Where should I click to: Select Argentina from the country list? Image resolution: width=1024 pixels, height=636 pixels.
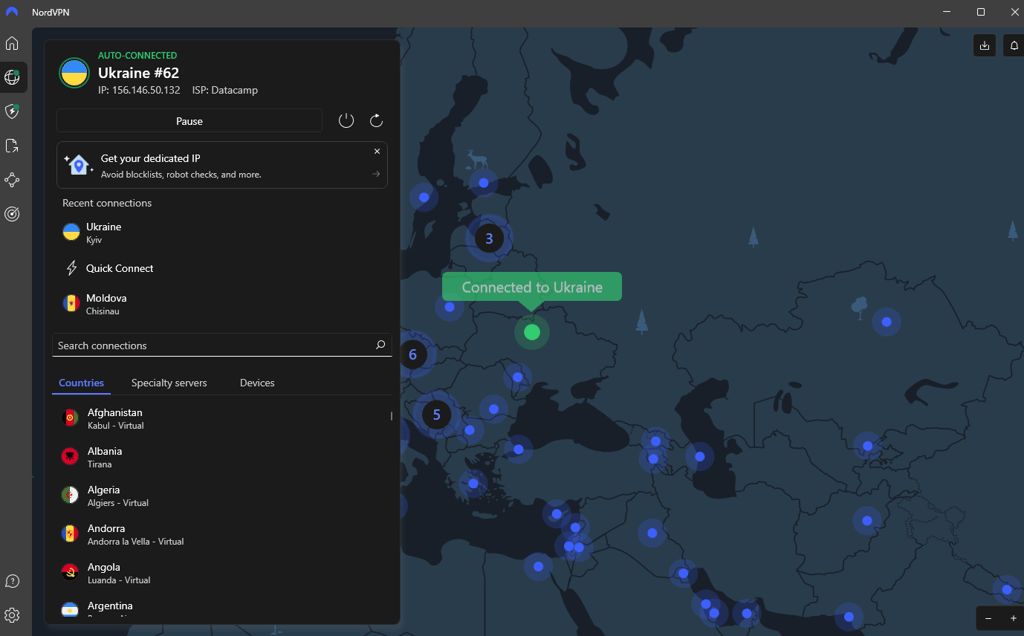point(222,609)
